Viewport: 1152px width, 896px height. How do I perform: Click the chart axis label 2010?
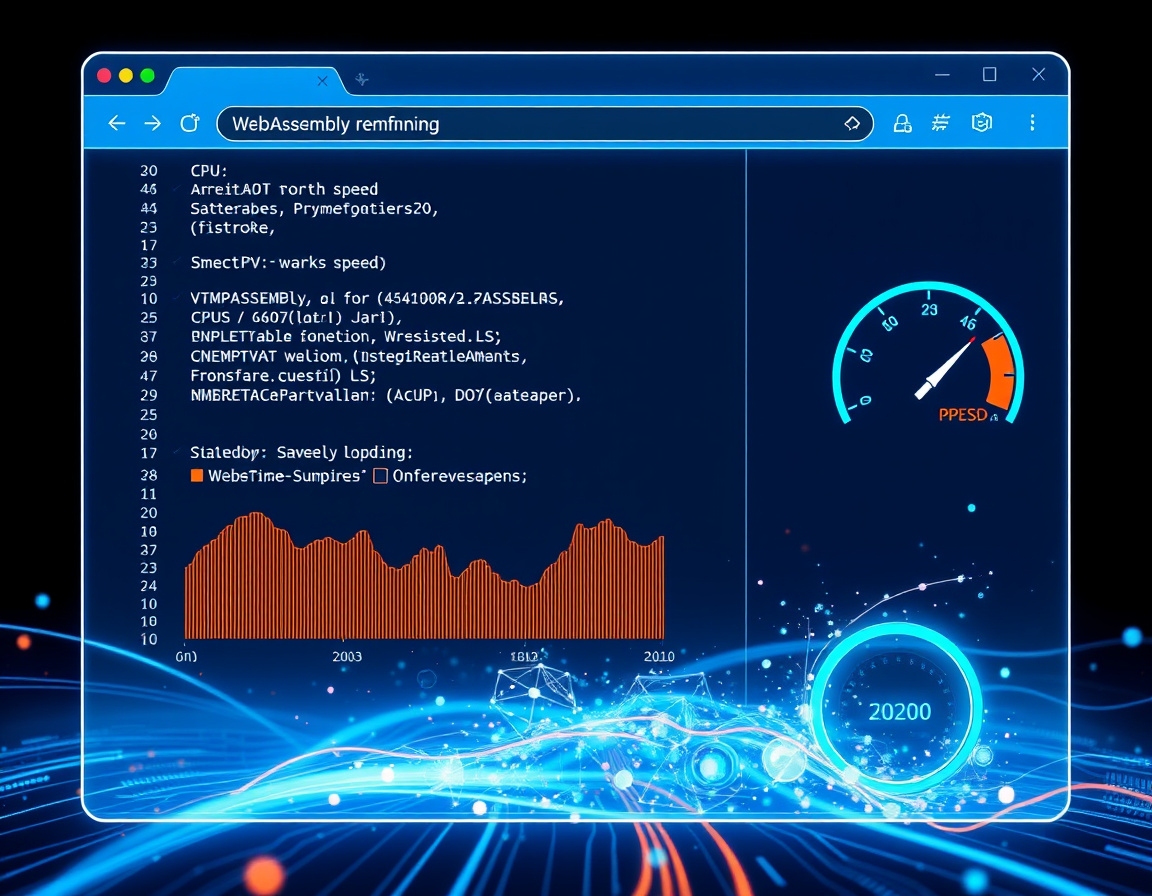coord(659,656)
